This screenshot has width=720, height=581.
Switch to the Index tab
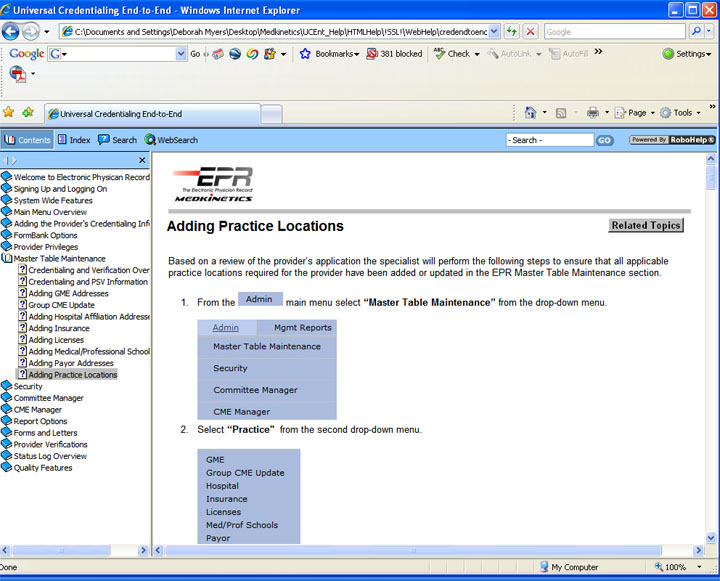(x=74, y=140)
